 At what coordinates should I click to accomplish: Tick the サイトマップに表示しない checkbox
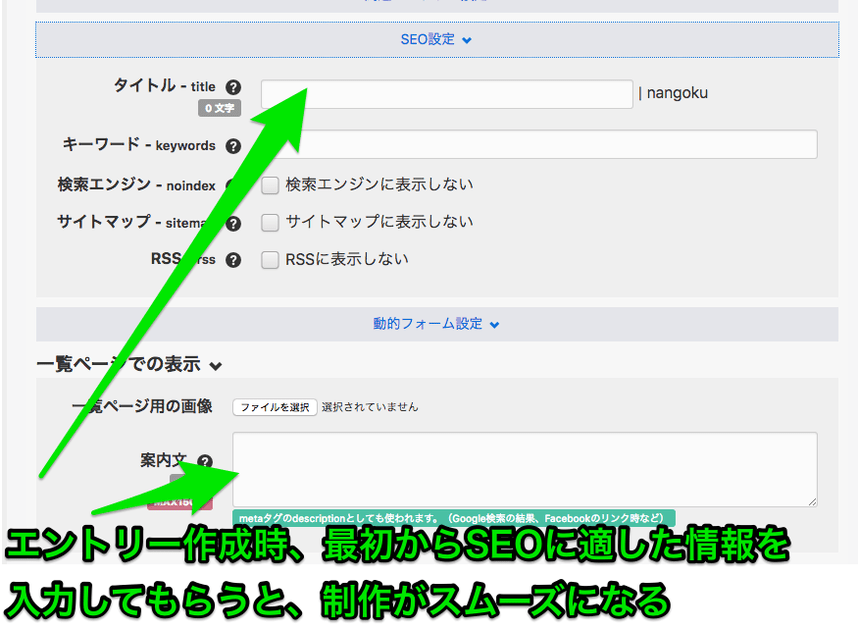270,223
